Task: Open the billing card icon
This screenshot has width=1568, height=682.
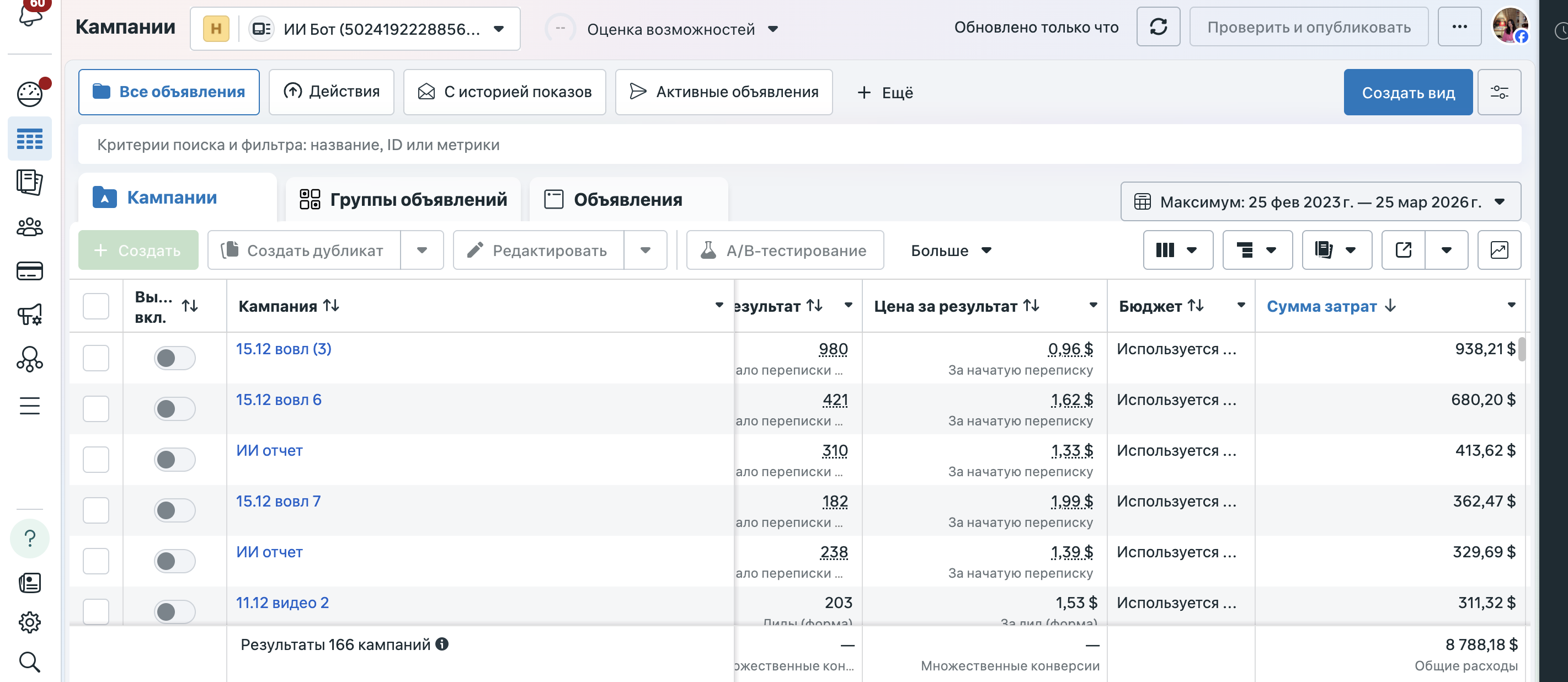Action: coord(30,271)
